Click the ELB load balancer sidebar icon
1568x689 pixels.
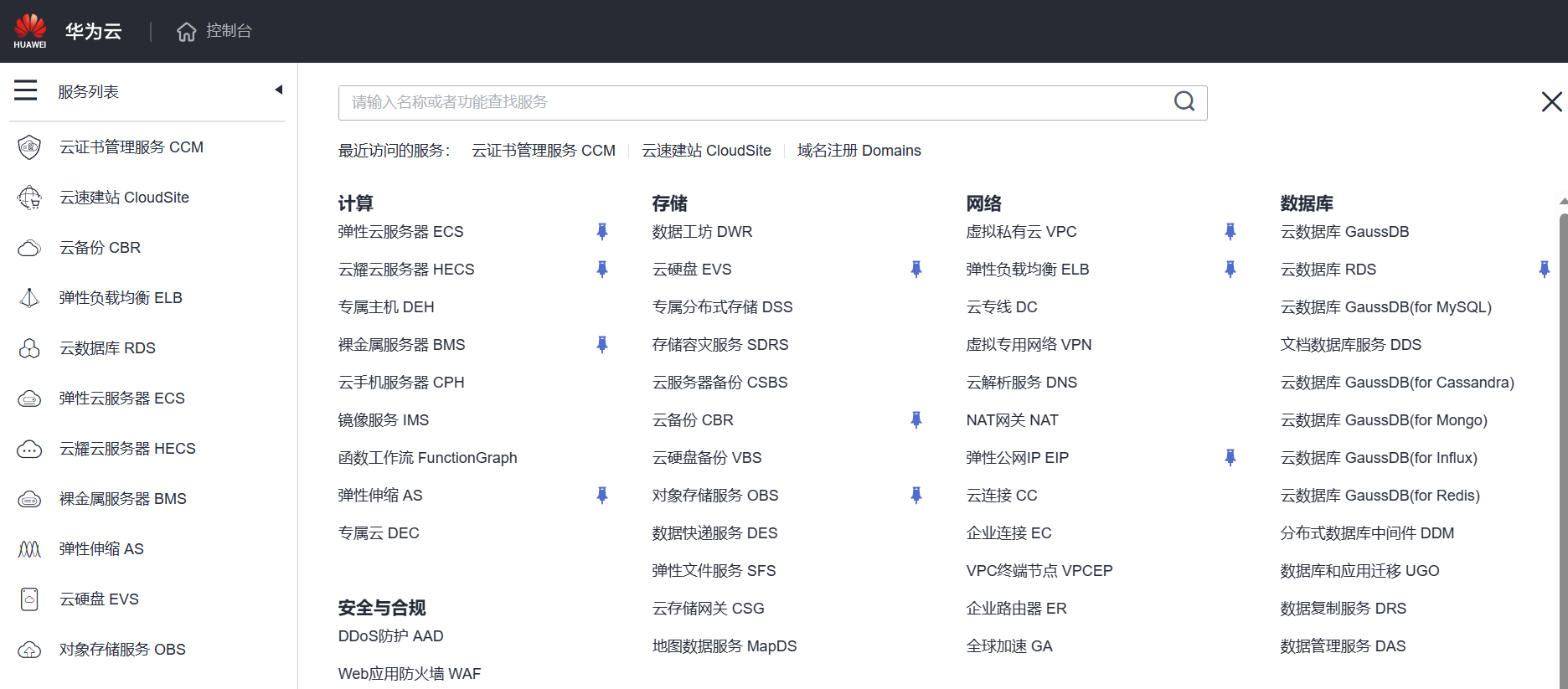click(x=29, y=298)
